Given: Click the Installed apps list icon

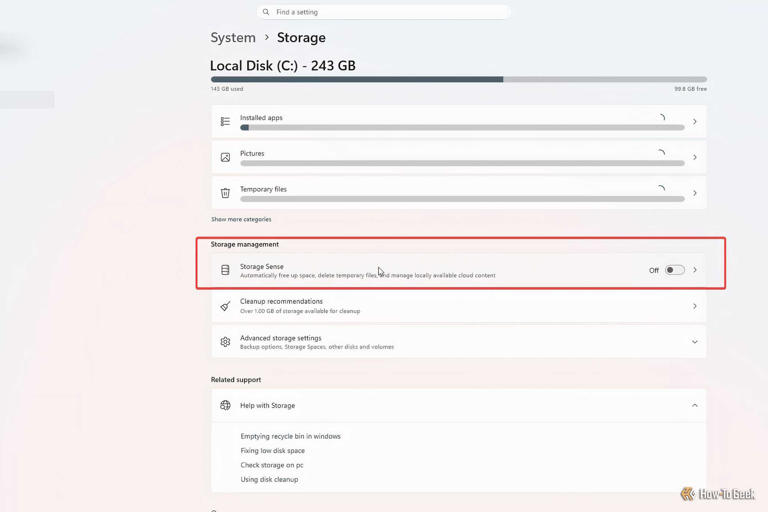Looking at the screenshot, I should tap(225, 122).
